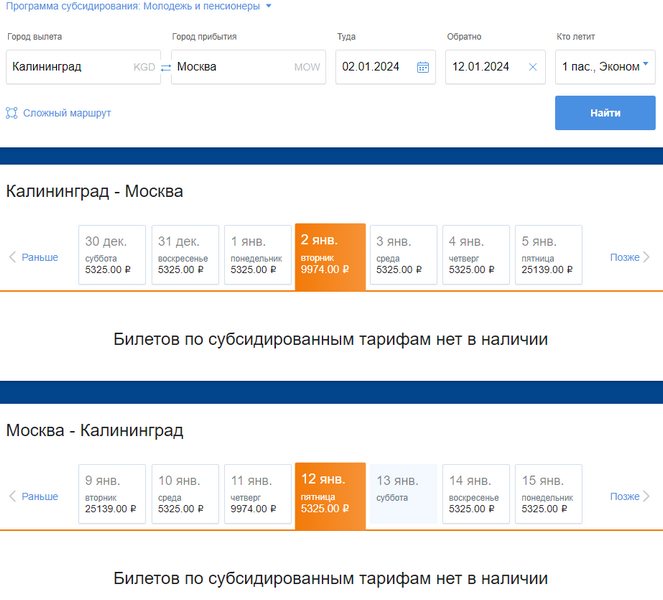
Task: Click the KGD airport code
Action: [144, 67]
